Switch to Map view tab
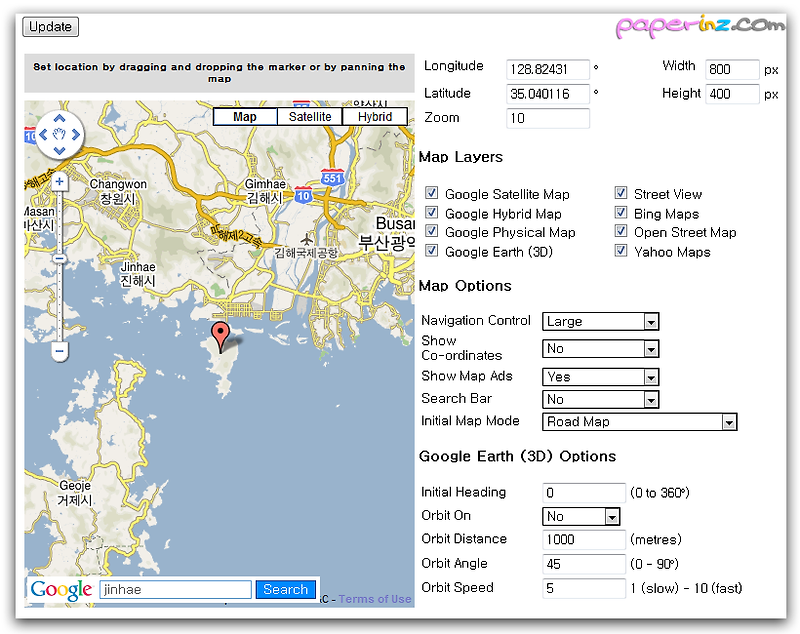The image size is (800, 634). pyautogui.click(x=245, y=117)
